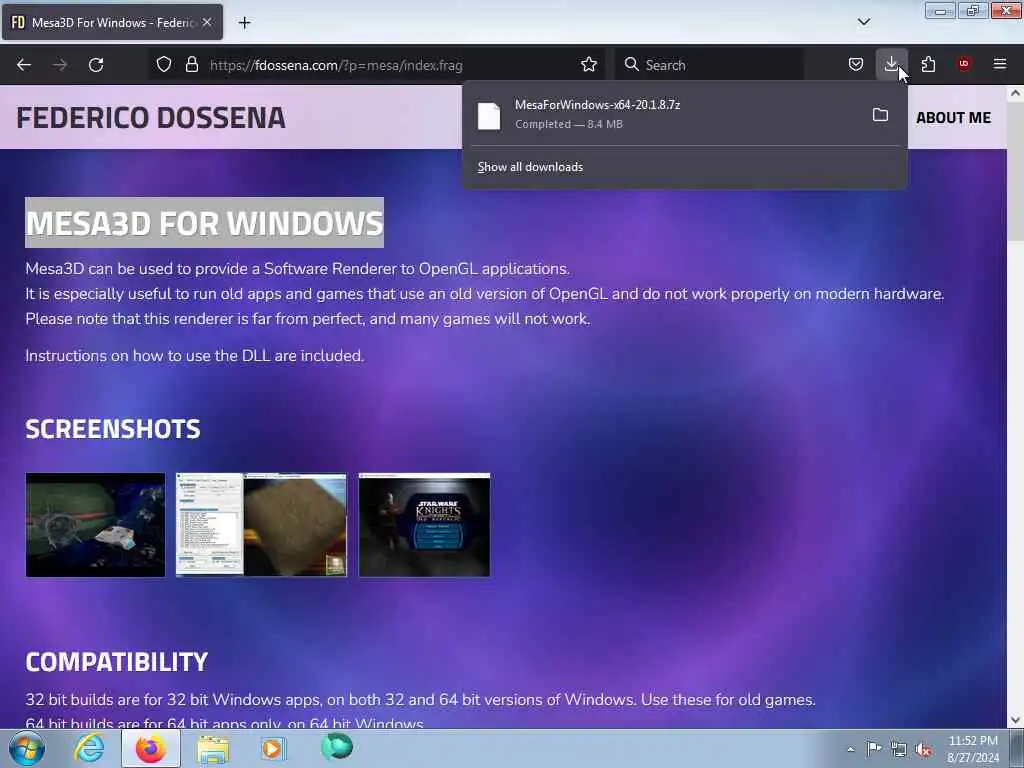The height and width of the screenshot is (768, 1024).
Task: Open the Star Wars Knights screenshot
Action: point(424,525)
